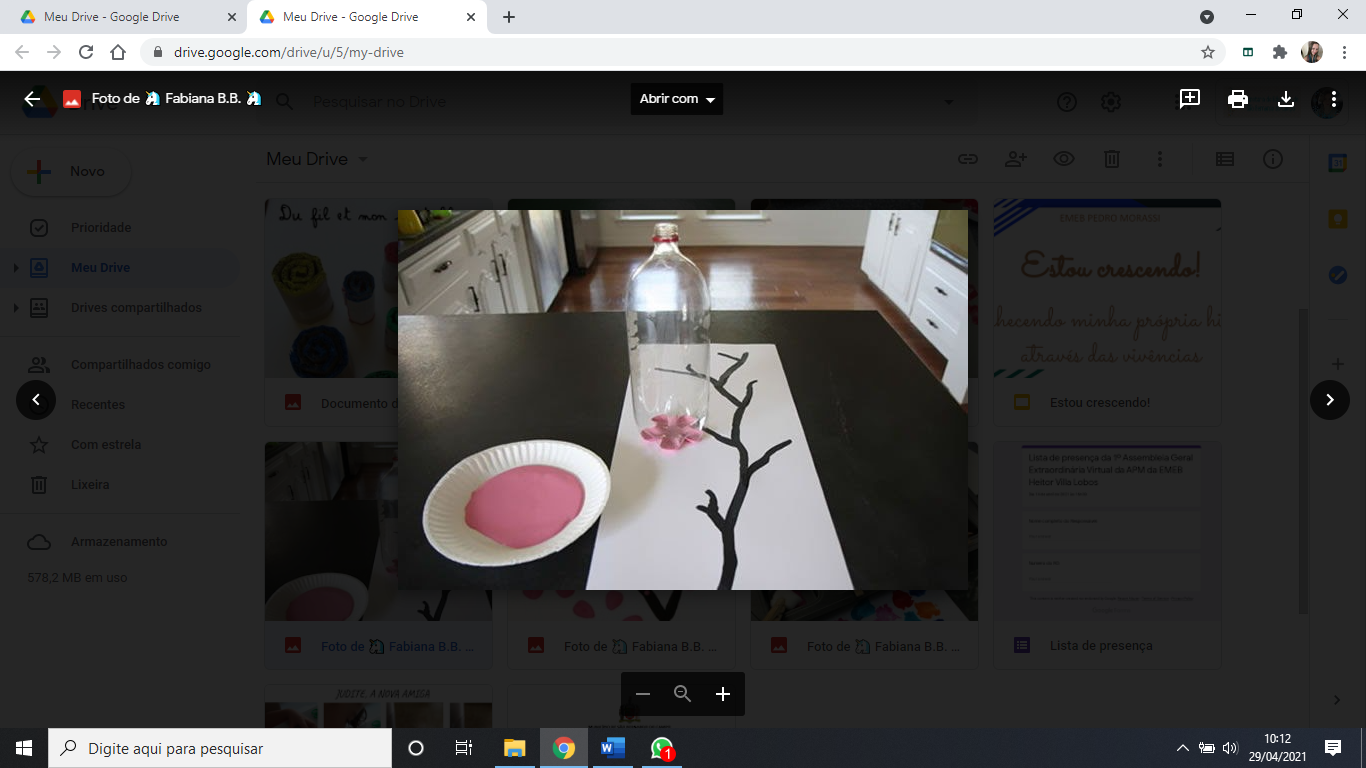Open the Windows Start menu
This screenshot has height=768, width=1366.
tap(24, 748)
